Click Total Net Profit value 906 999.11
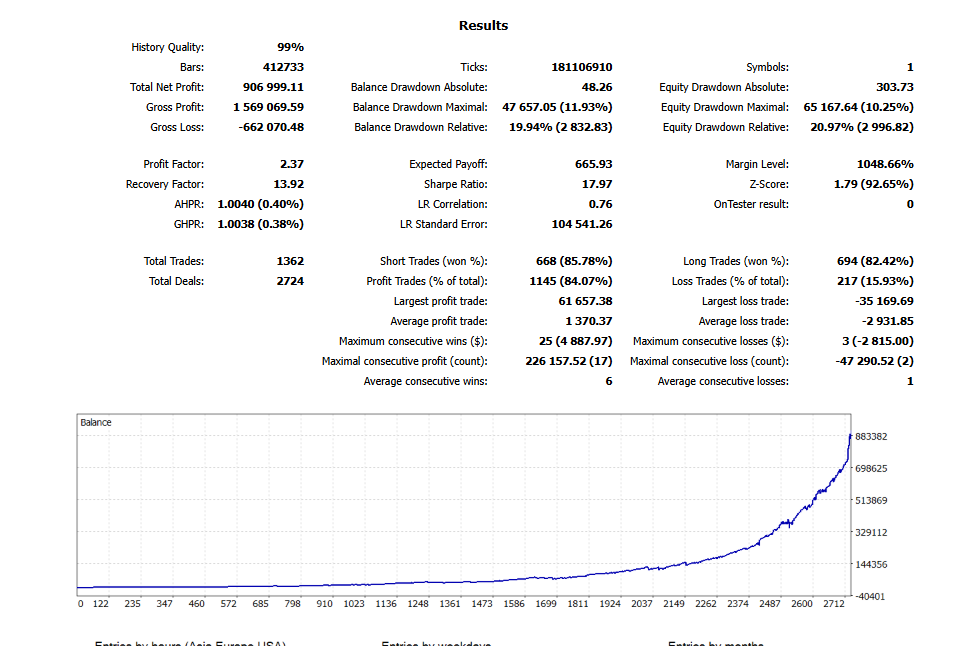The height and width of the screenshot is (646, 979). pyautogui.click(x=273, y=87)
